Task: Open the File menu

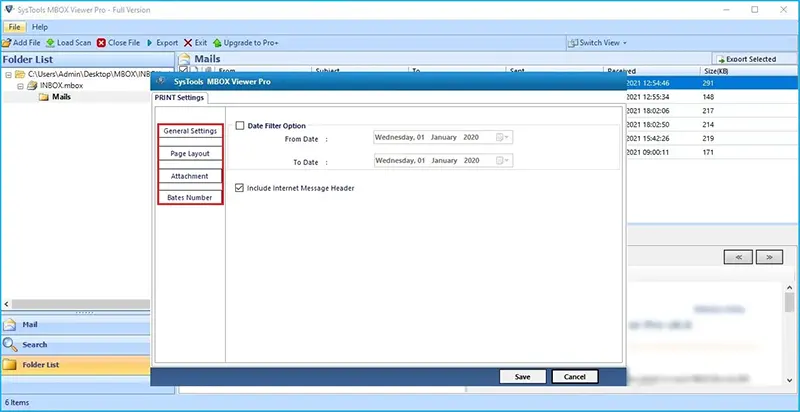Action: [x=14, y=27]
